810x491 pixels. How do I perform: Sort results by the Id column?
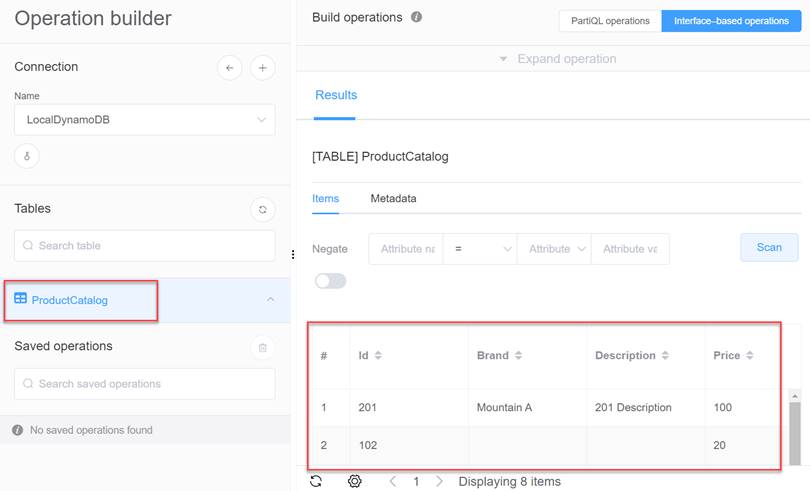pyautogui.click(x=378, y=355)
